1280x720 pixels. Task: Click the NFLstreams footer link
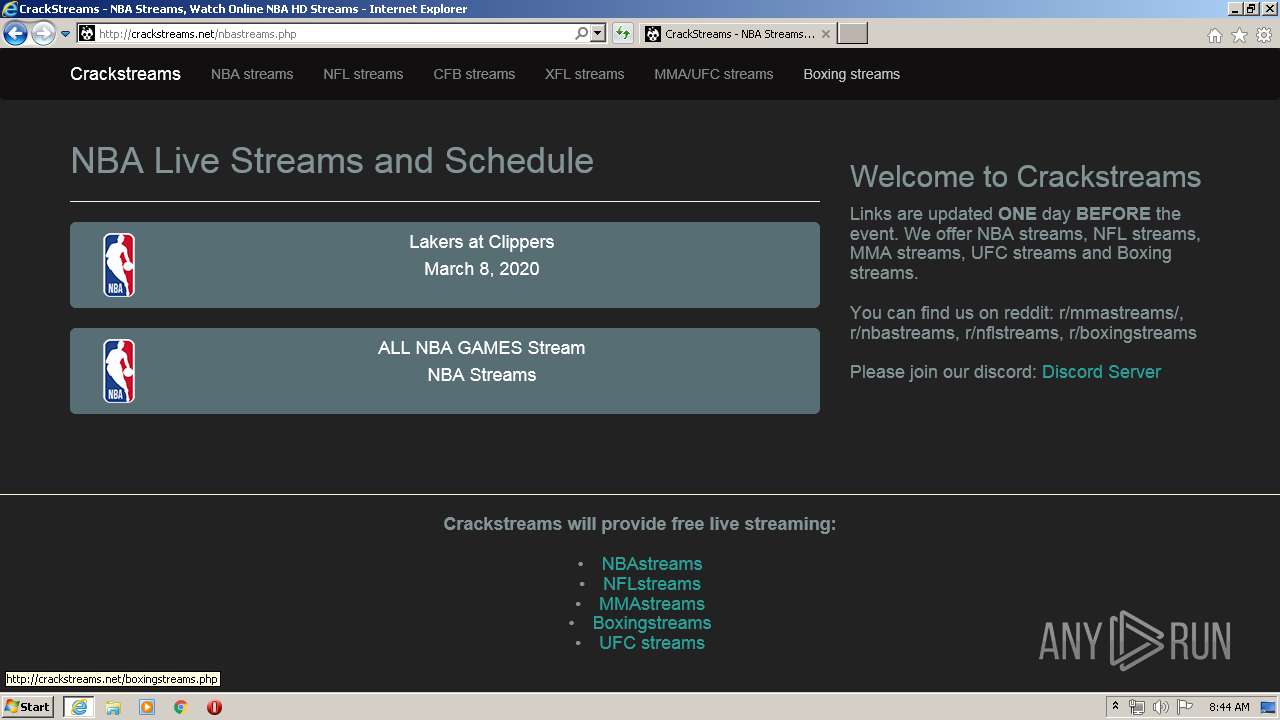[x=652, y=584]
